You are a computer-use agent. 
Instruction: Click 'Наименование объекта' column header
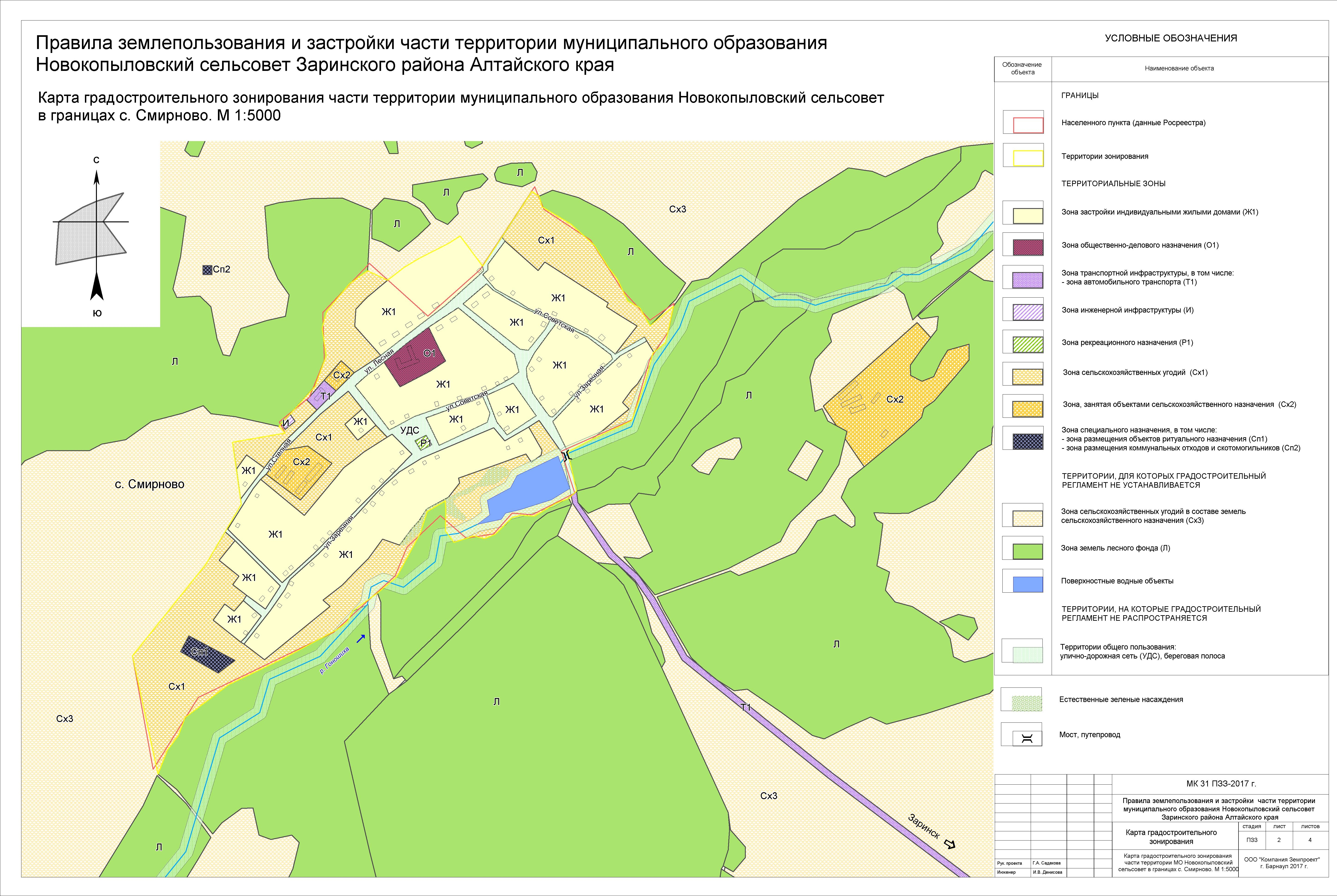(1179, 69)
